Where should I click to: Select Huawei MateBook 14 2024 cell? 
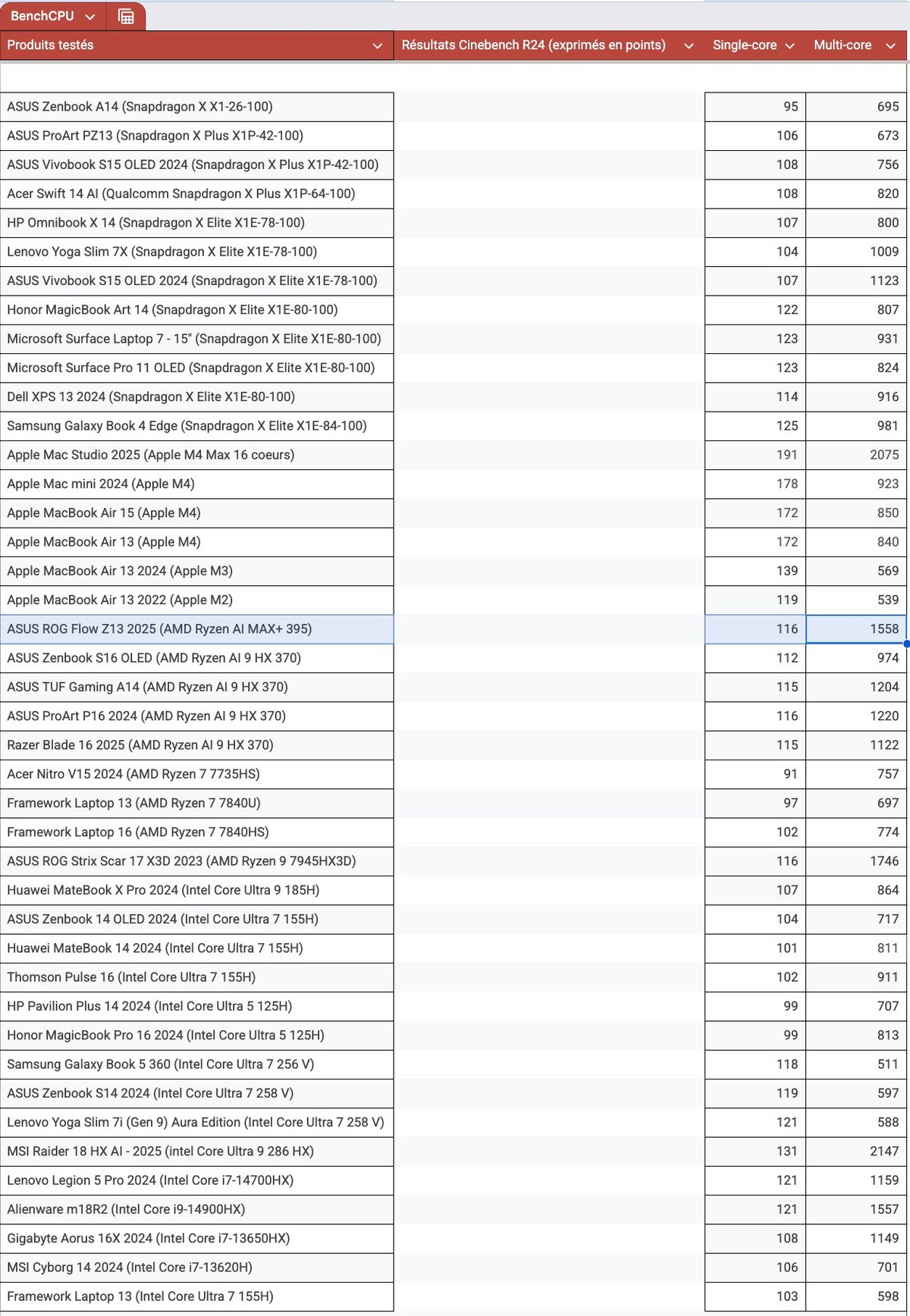(197, 948)
